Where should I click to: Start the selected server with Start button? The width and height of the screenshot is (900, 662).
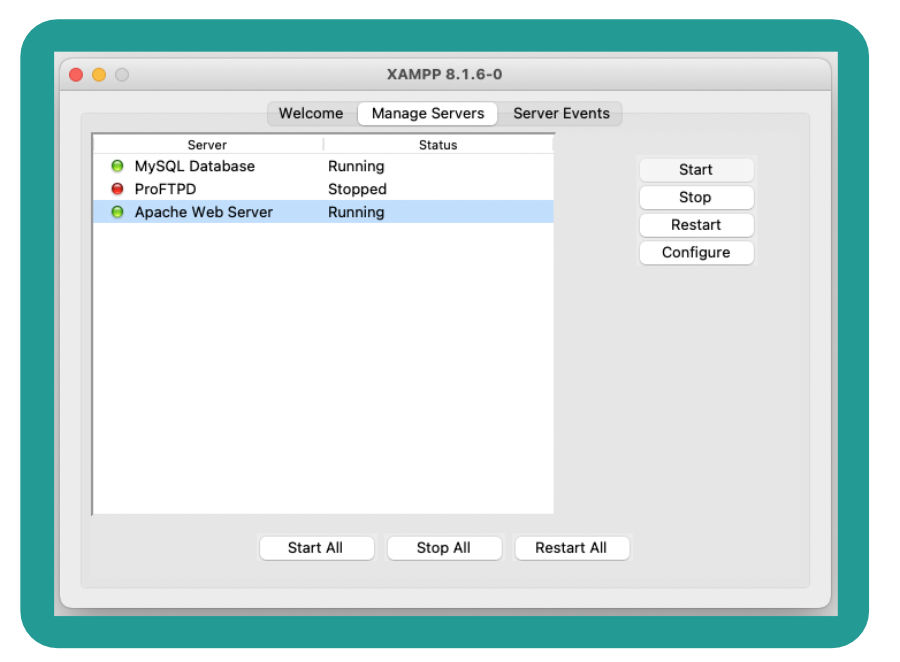pyautogui.click(x=696, y=170)
